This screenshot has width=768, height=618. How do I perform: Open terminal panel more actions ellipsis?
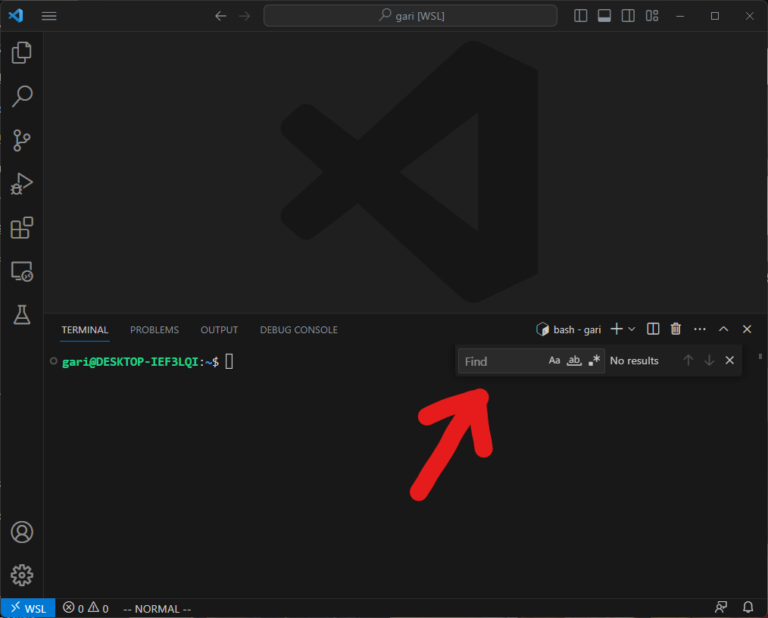(700, 329)
